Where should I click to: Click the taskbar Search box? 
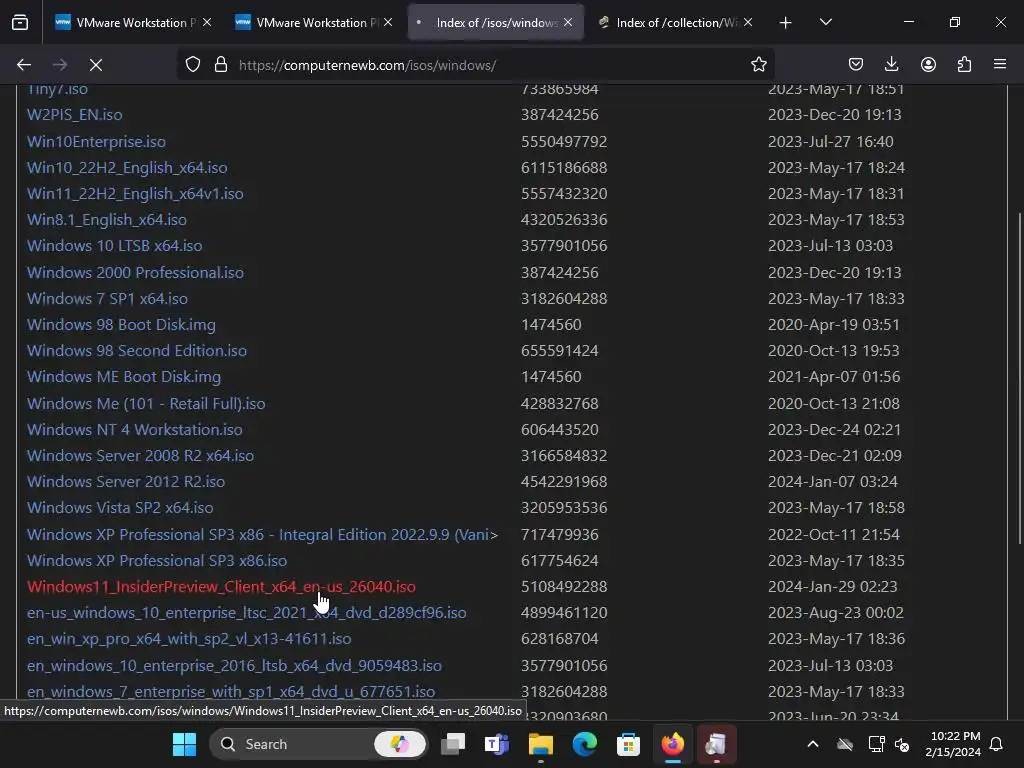point(318,744)
